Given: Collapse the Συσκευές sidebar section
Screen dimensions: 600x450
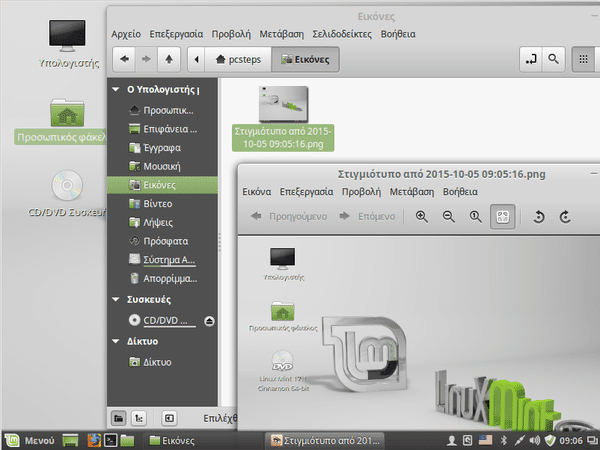Looking at the screenshot, I should pyautogui.click(x=116, y=299).
